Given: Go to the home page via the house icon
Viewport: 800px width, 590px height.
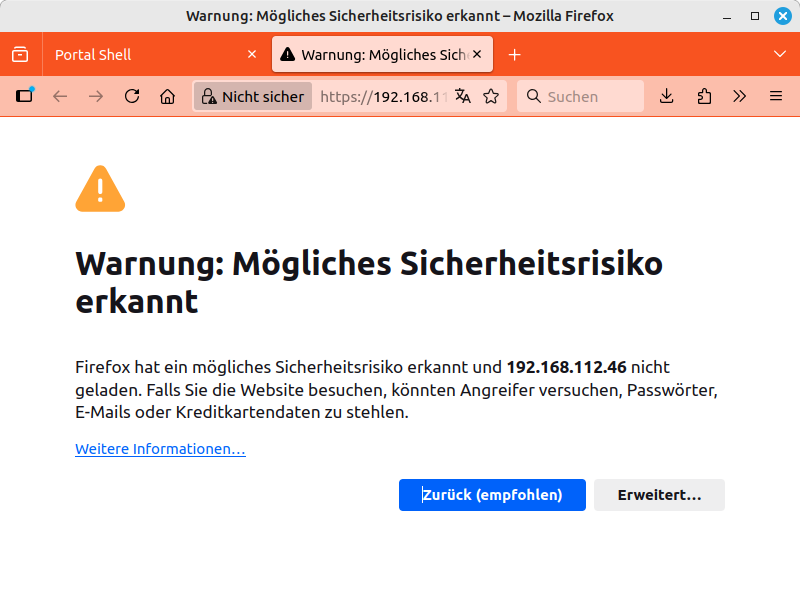Looking at the screenshot, I should [x=168, y=97].
